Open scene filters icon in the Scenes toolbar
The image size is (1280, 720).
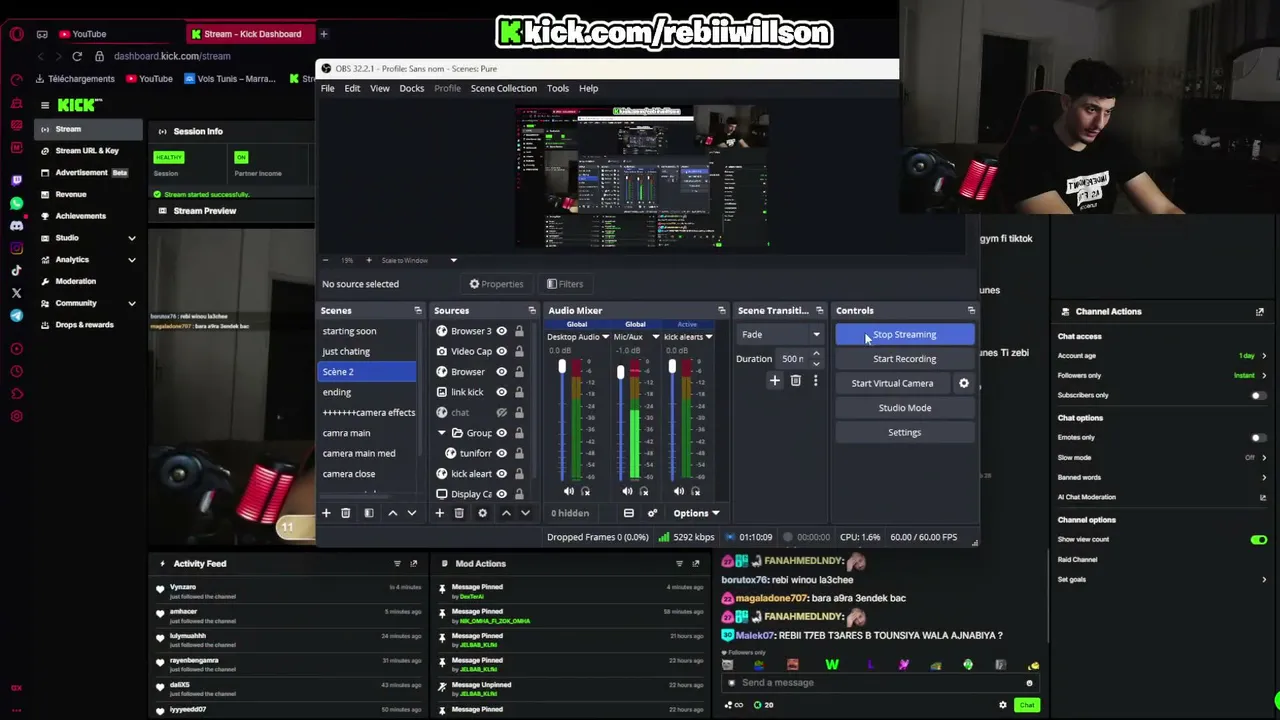(368, 513)
